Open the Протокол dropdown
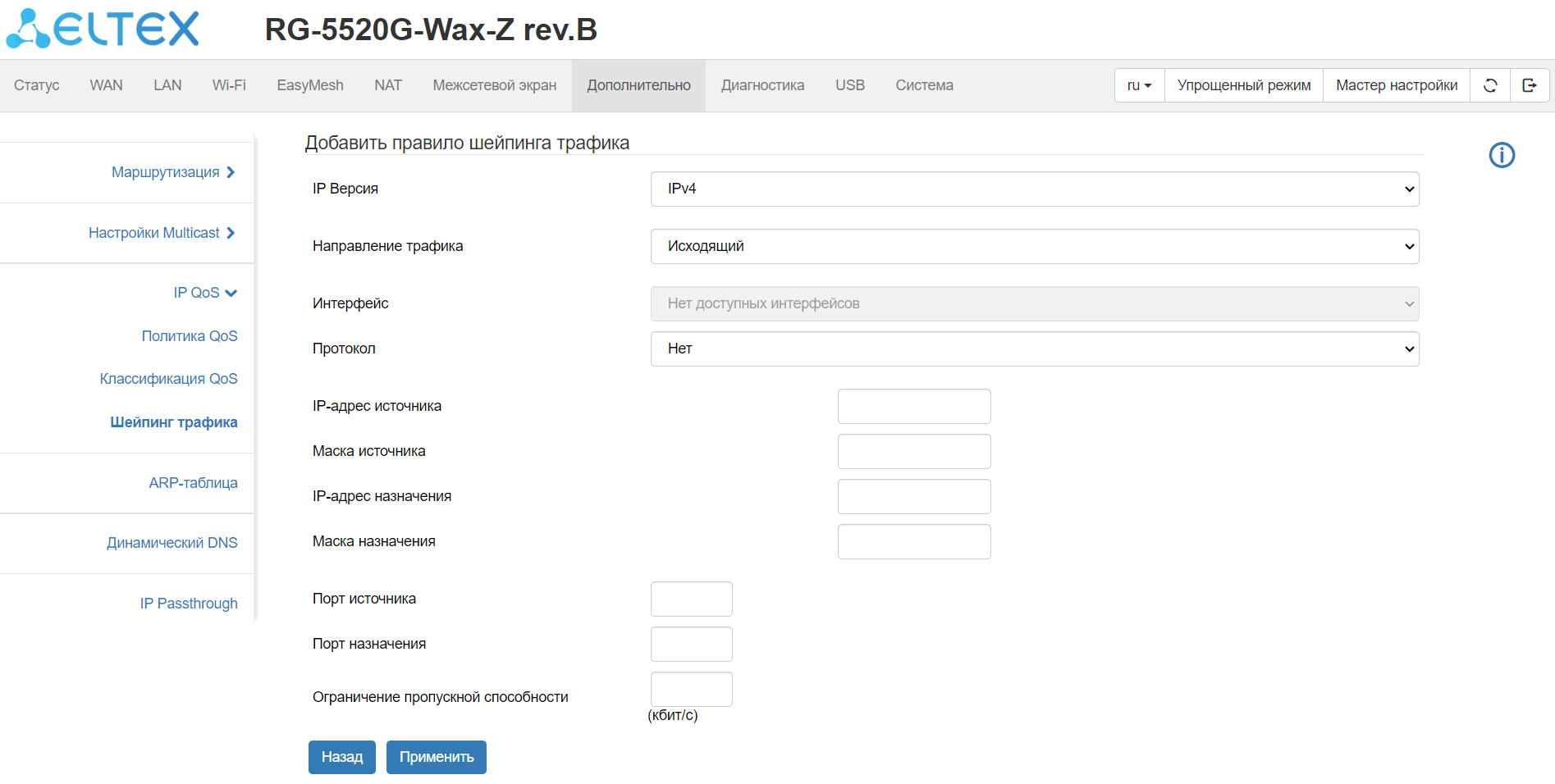Viewport: 1555px width, 784px height. pyautogui.click(x=1034, y=349)
